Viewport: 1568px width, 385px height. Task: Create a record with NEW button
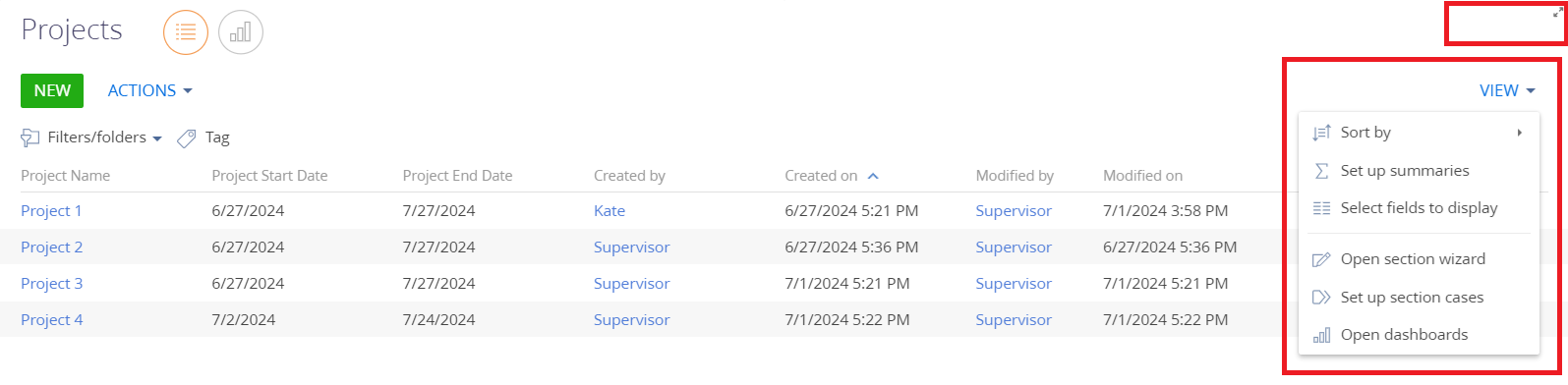tap(52, 90)
